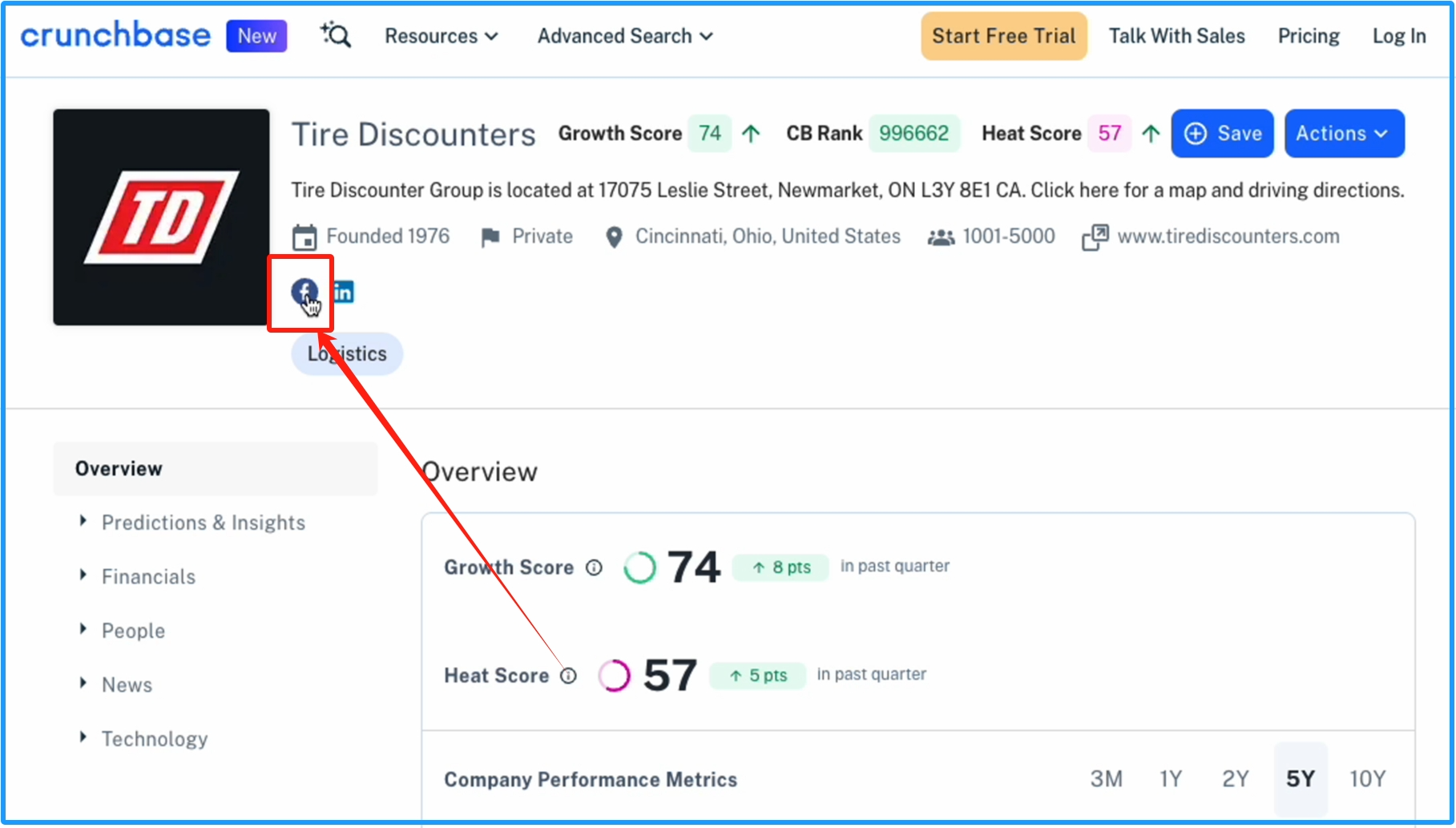Click the external link icon by website
The image size is (1456, 828).
[1095, 237]
